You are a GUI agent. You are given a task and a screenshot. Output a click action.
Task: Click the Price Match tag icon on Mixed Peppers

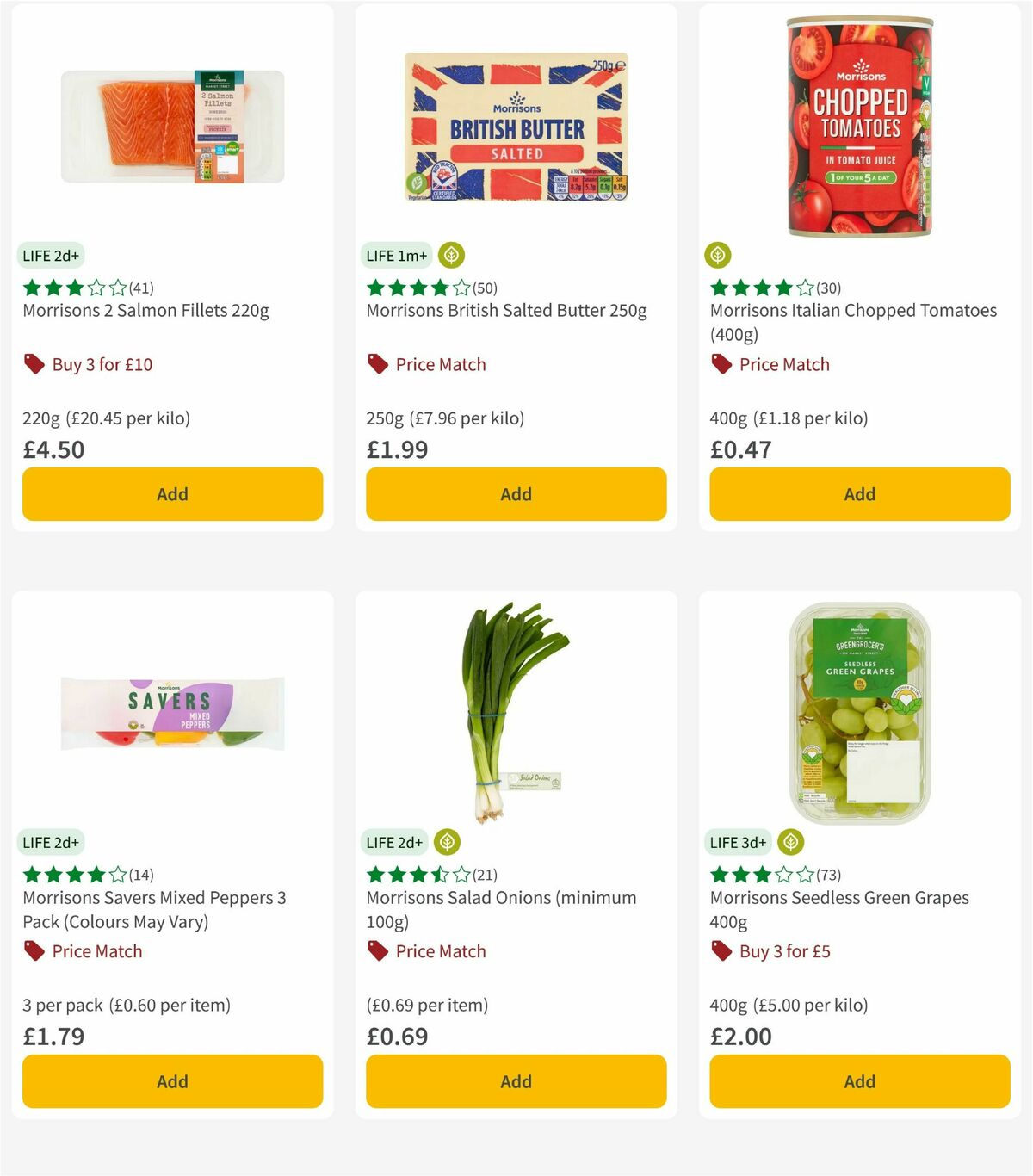point(33,951)
